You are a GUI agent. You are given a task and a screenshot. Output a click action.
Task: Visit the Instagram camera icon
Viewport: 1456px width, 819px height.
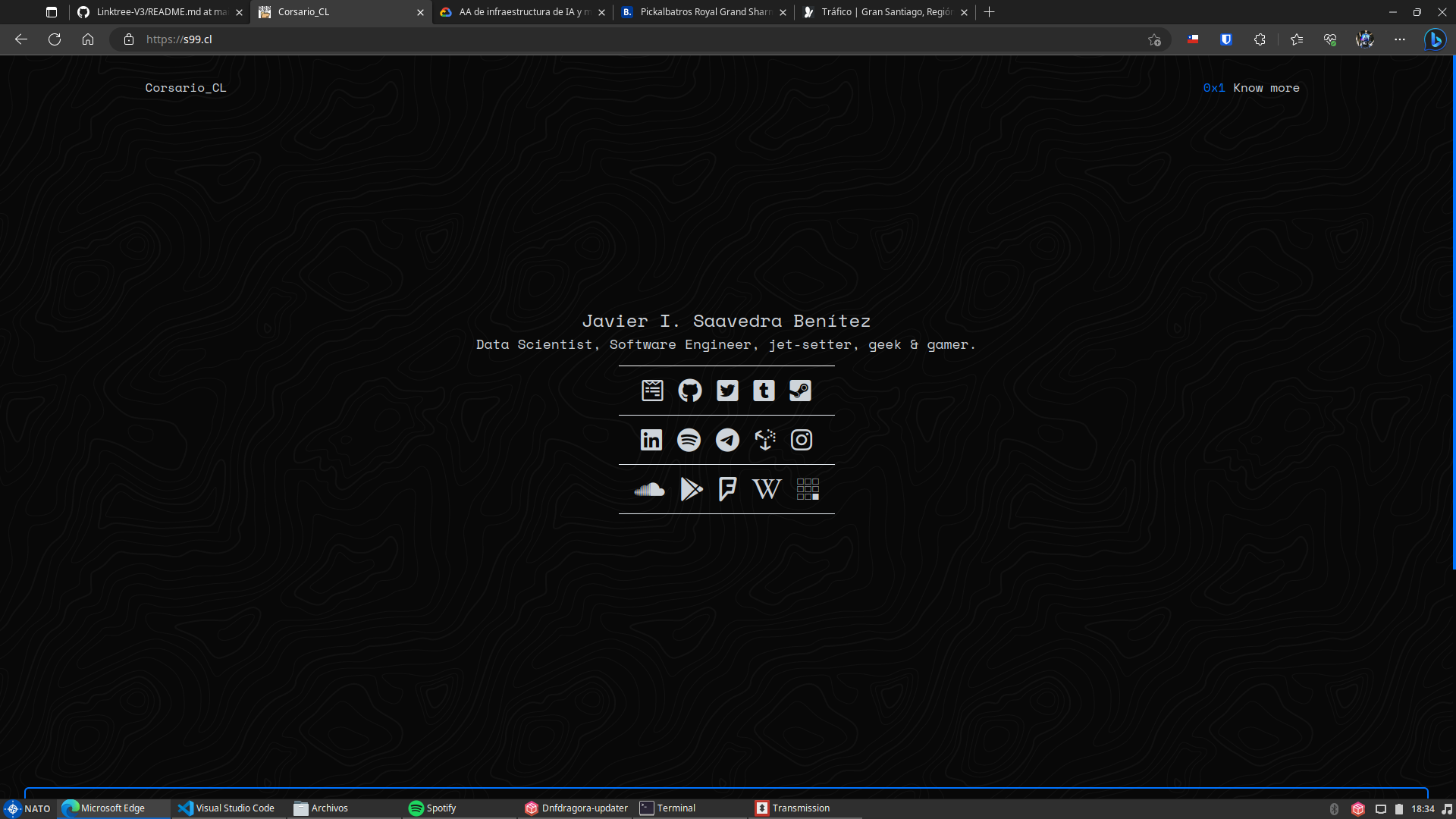[x=802, y=440]
